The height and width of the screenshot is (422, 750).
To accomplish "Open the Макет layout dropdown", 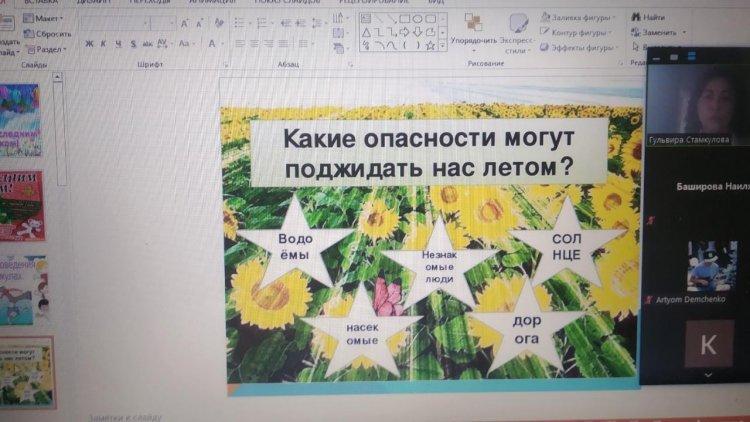I will [43, 19].
